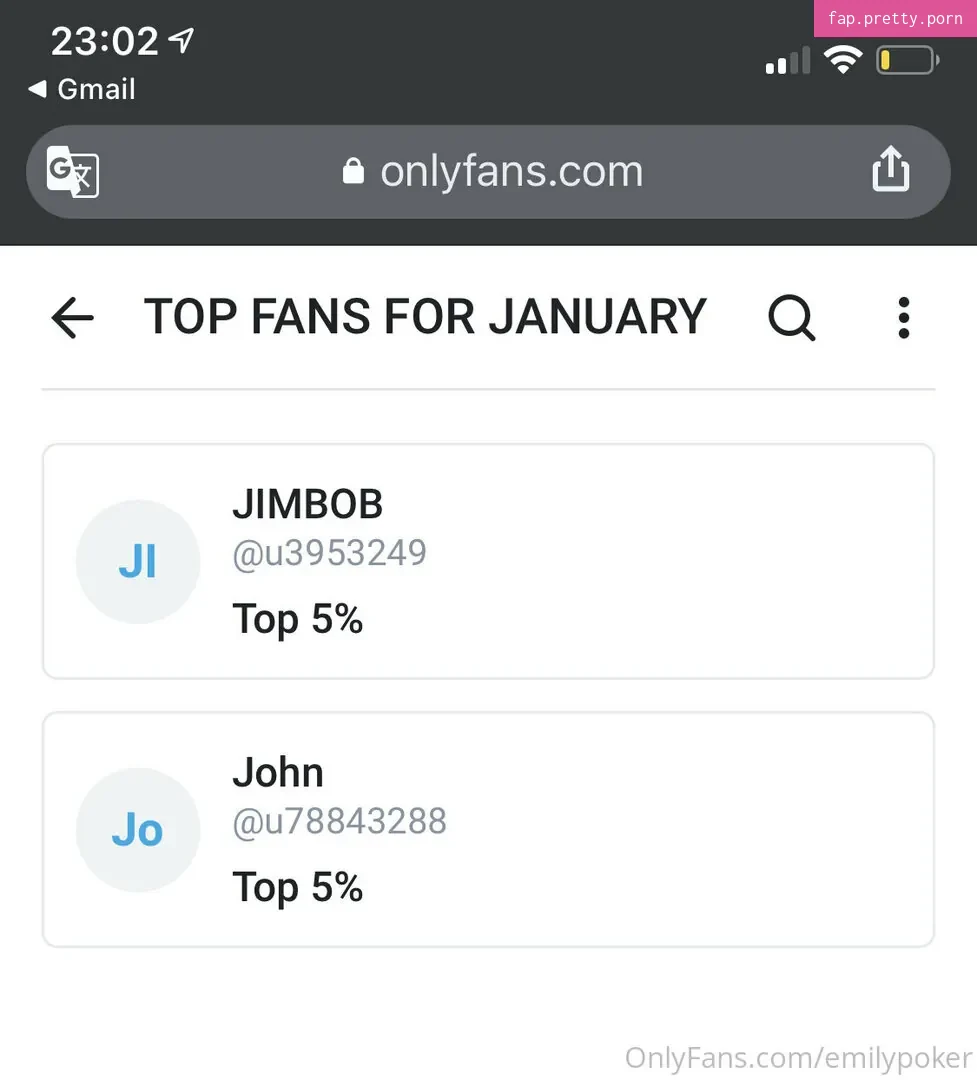Screen dimensions: 977x1080
Task: Open the @u3953249 username handle
Action: click(x=330, y=553)
